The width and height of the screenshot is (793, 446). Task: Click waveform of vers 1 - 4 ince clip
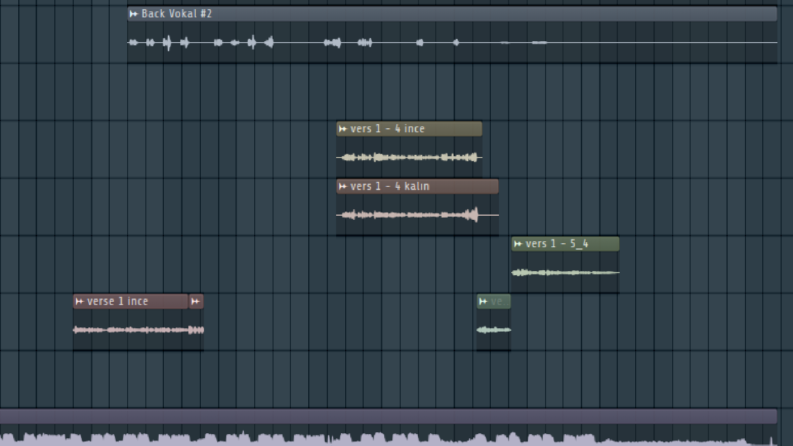click(x=409, y=157)
